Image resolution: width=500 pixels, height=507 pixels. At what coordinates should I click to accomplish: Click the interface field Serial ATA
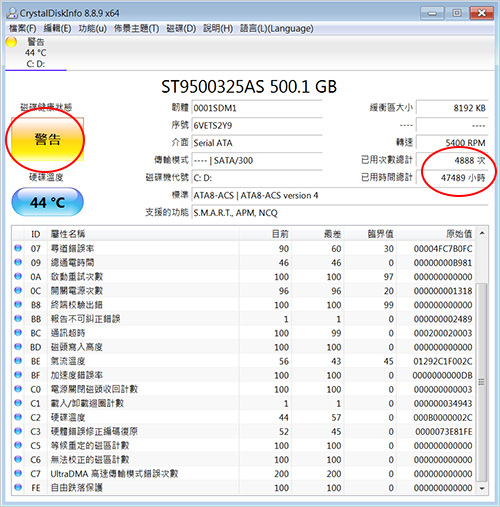257,143
